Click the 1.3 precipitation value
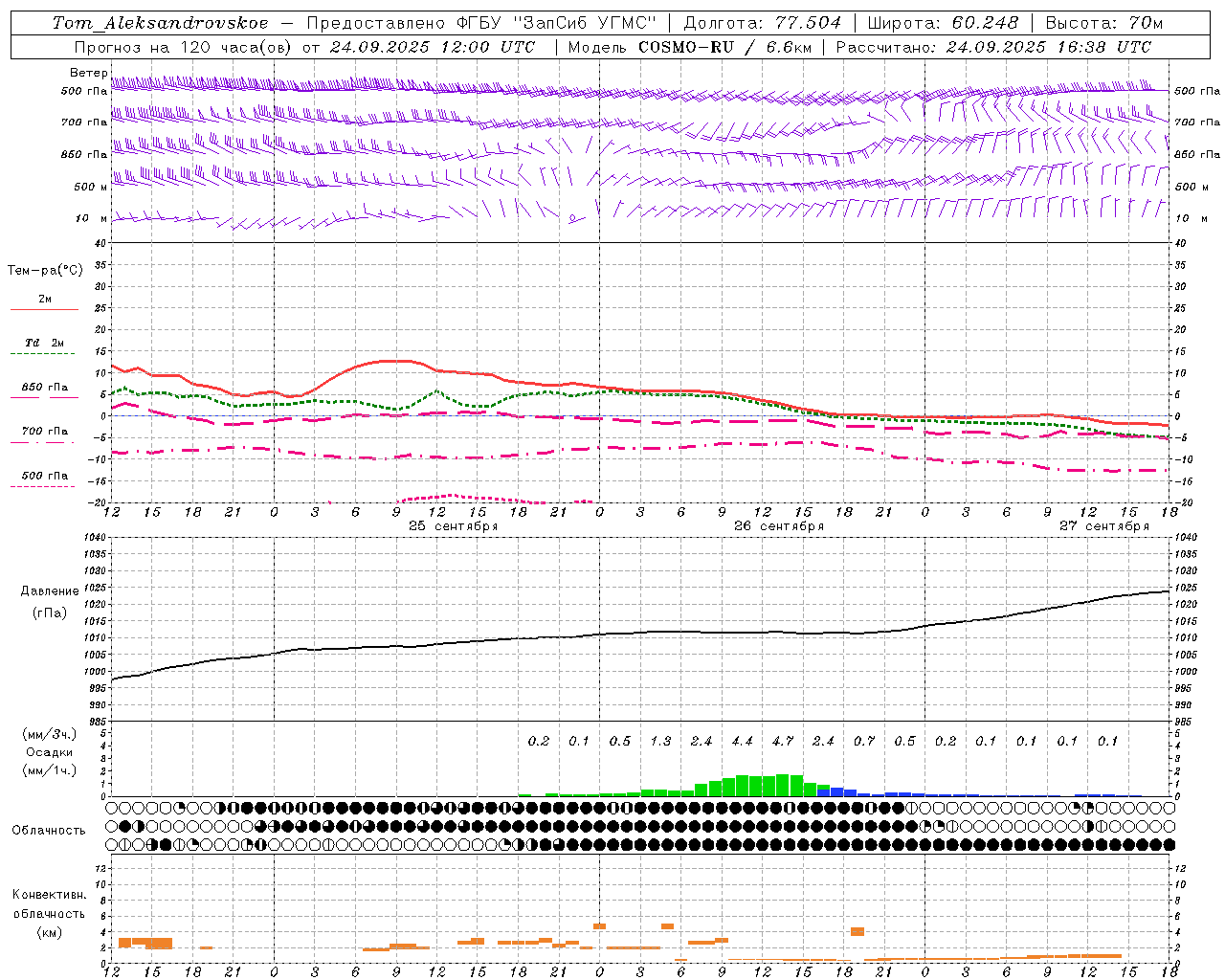Screen dimensions: 1225x980 [660, 742]
